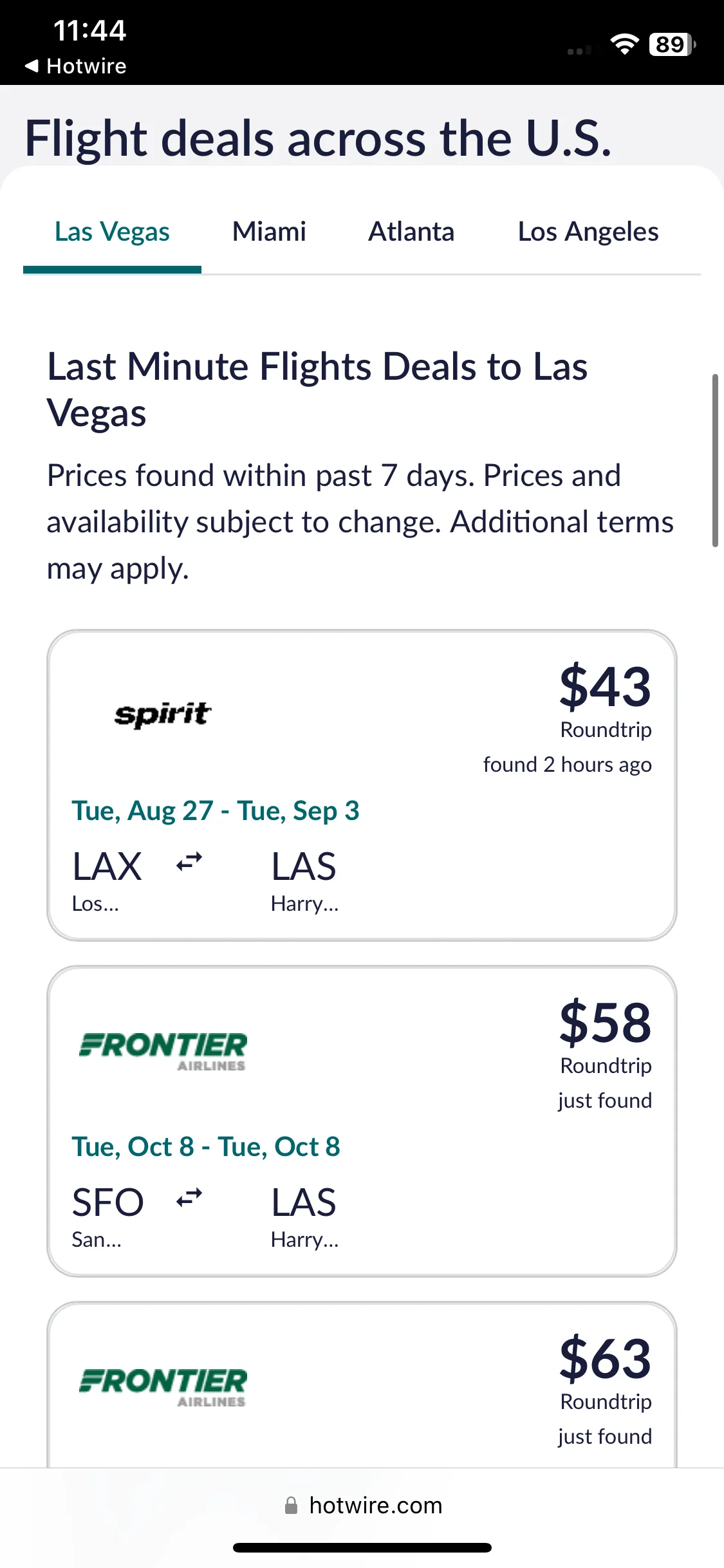This screenshot has height=1568, width=724.
Task: Click the page scrollbar on the right edge
Action: (715, 460)
